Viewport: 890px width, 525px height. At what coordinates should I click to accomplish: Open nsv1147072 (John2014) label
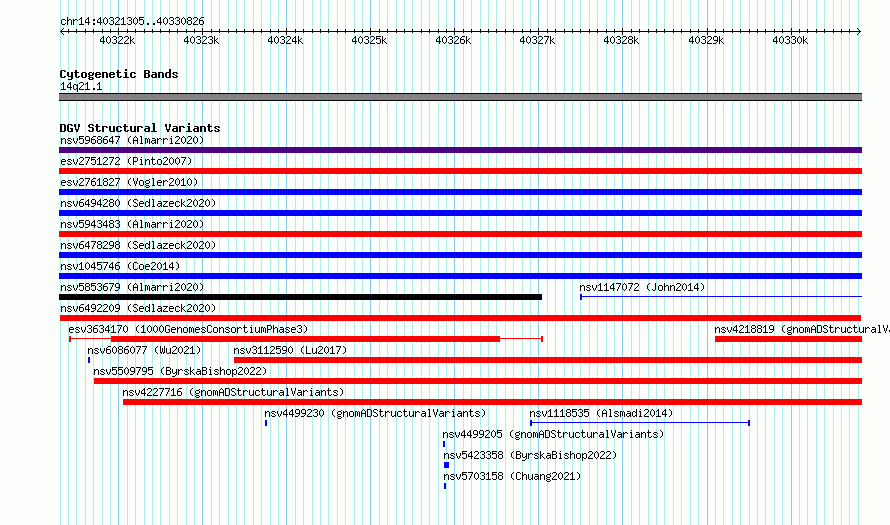[642, 287]
